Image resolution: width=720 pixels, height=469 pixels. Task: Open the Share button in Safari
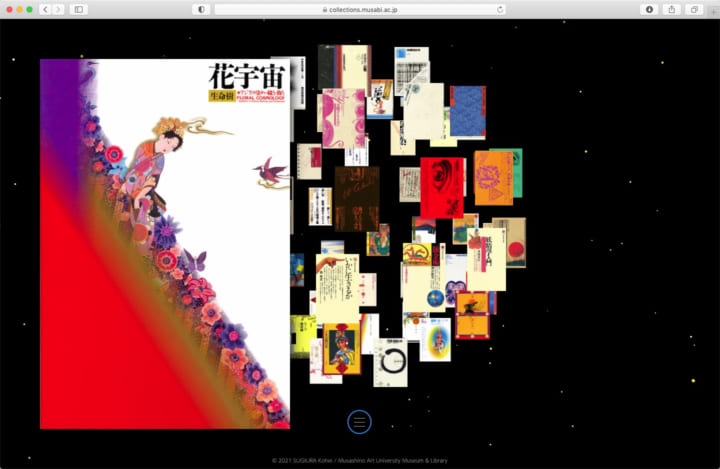[x=672, y=9]
